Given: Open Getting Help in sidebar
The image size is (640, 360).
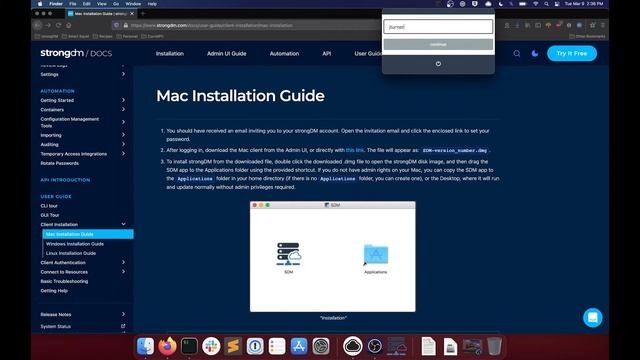Looking at the screenshot, I should click(x=54, y=291).
